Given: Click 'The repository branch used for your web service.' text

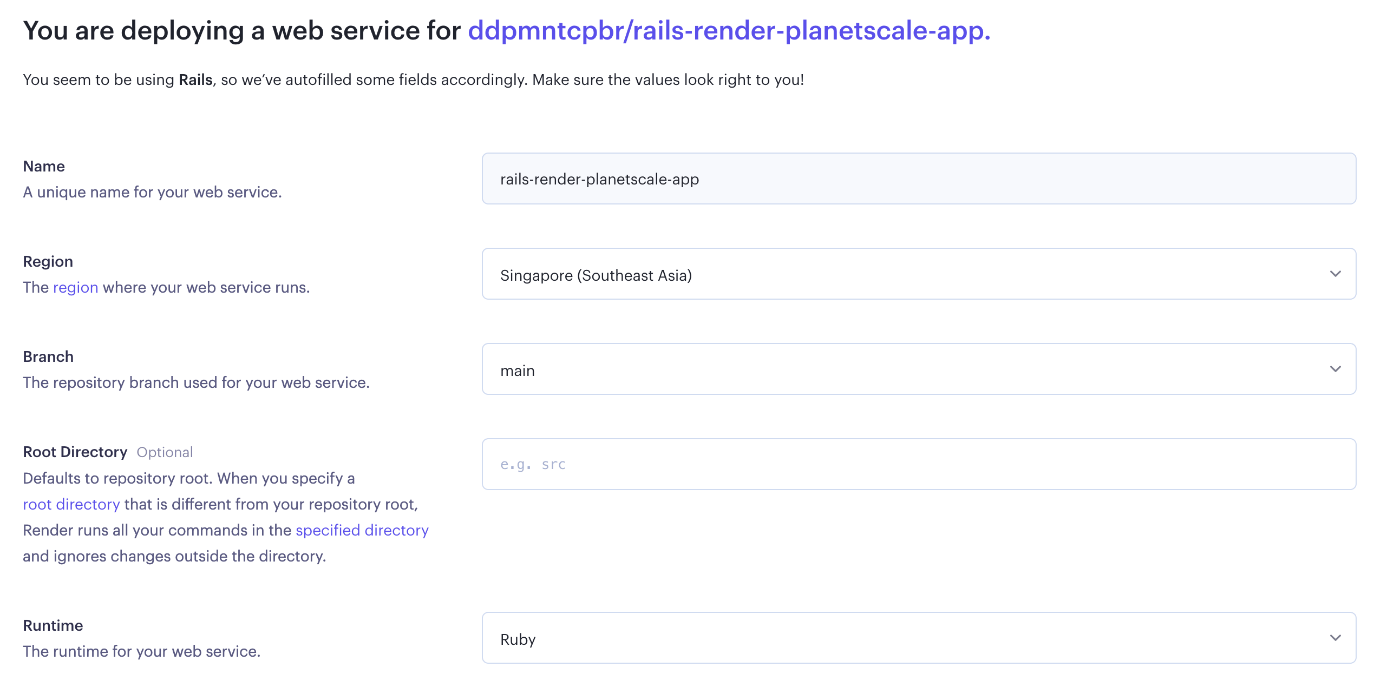Looking at the screenshot, I should pos(196,382).
